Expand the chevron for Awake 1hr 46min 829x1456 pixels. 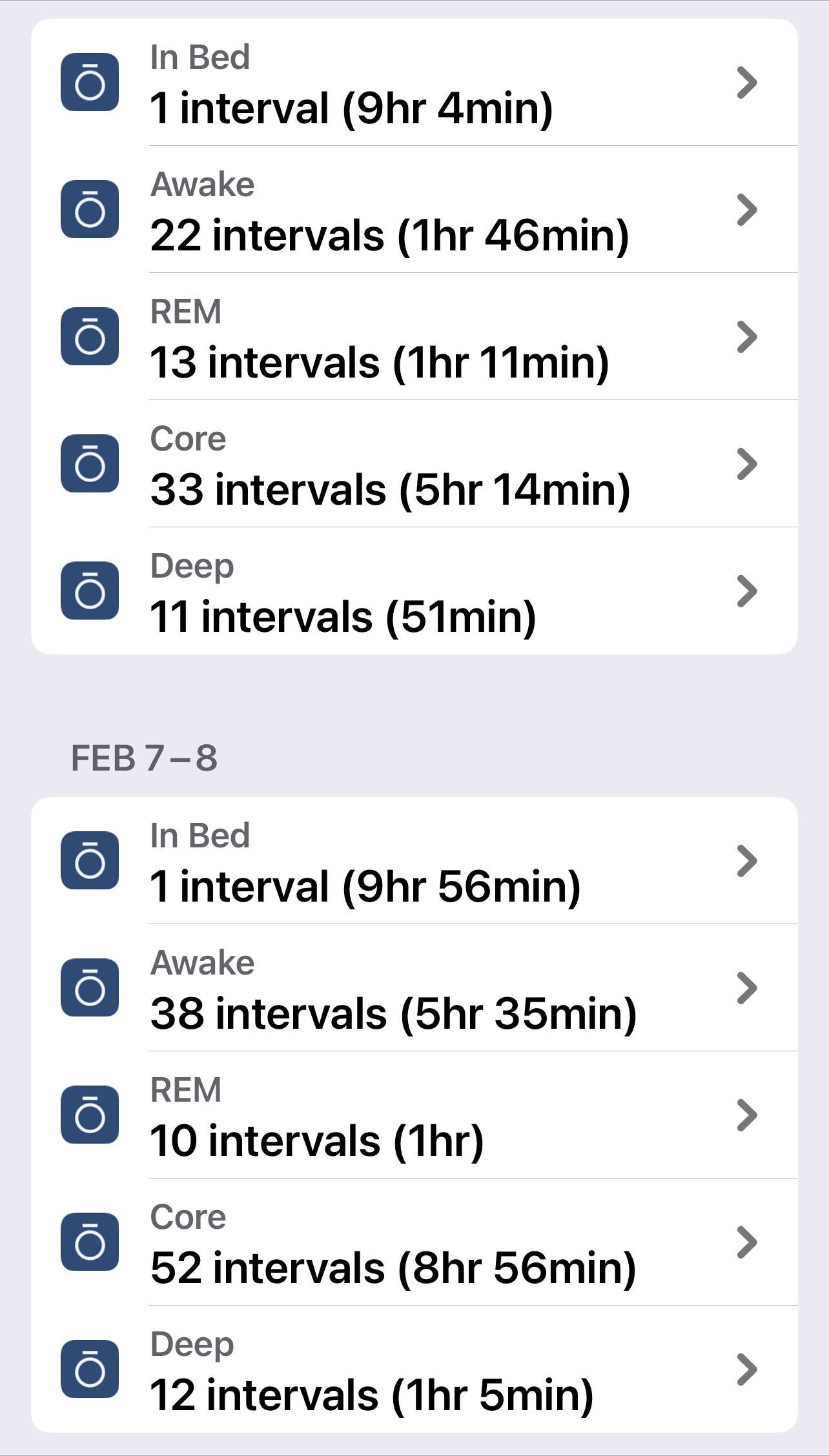747,210
